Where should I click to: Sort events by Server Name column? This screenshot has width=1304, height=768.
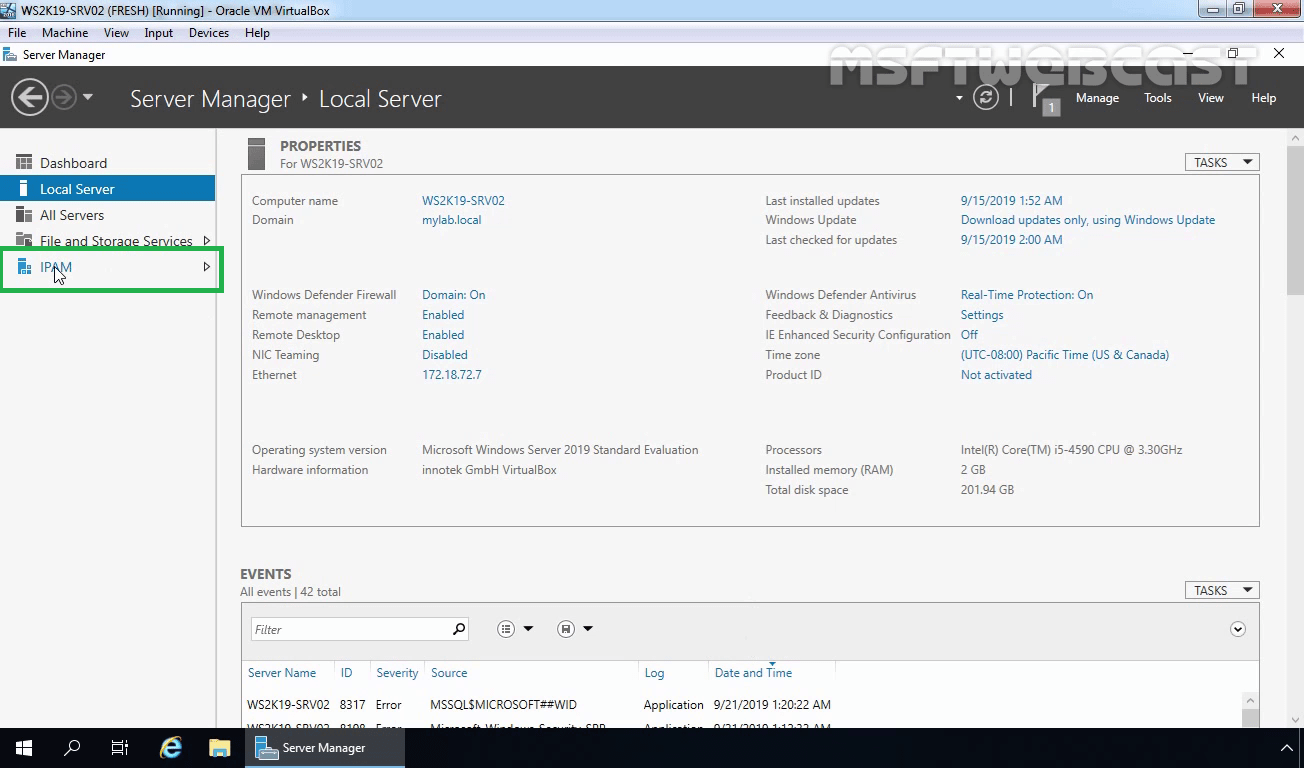click(x=282, y=673)
